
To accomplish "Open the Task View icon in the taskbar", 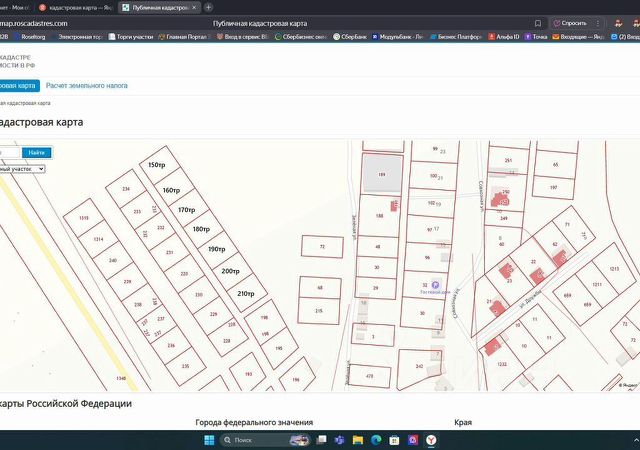I will pyautogui.click(x=322, y=440).
